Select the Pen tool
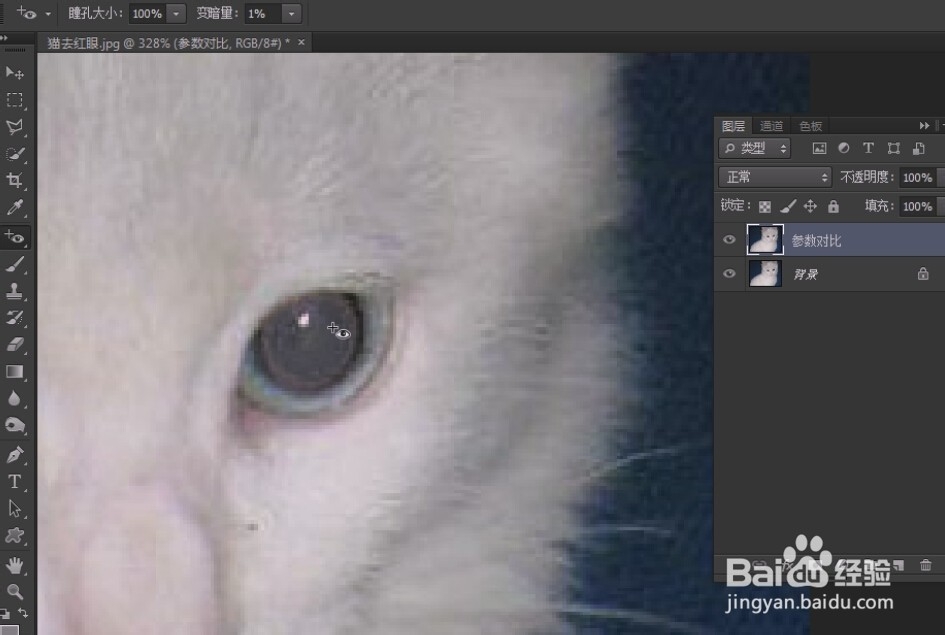The image size is (945, 635). point(14,454)
